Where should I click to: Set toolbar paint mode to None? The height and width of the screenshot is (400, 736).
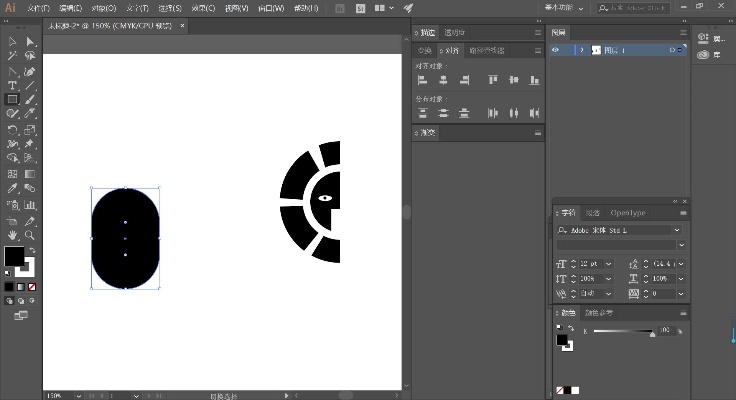tap(32, 287)
